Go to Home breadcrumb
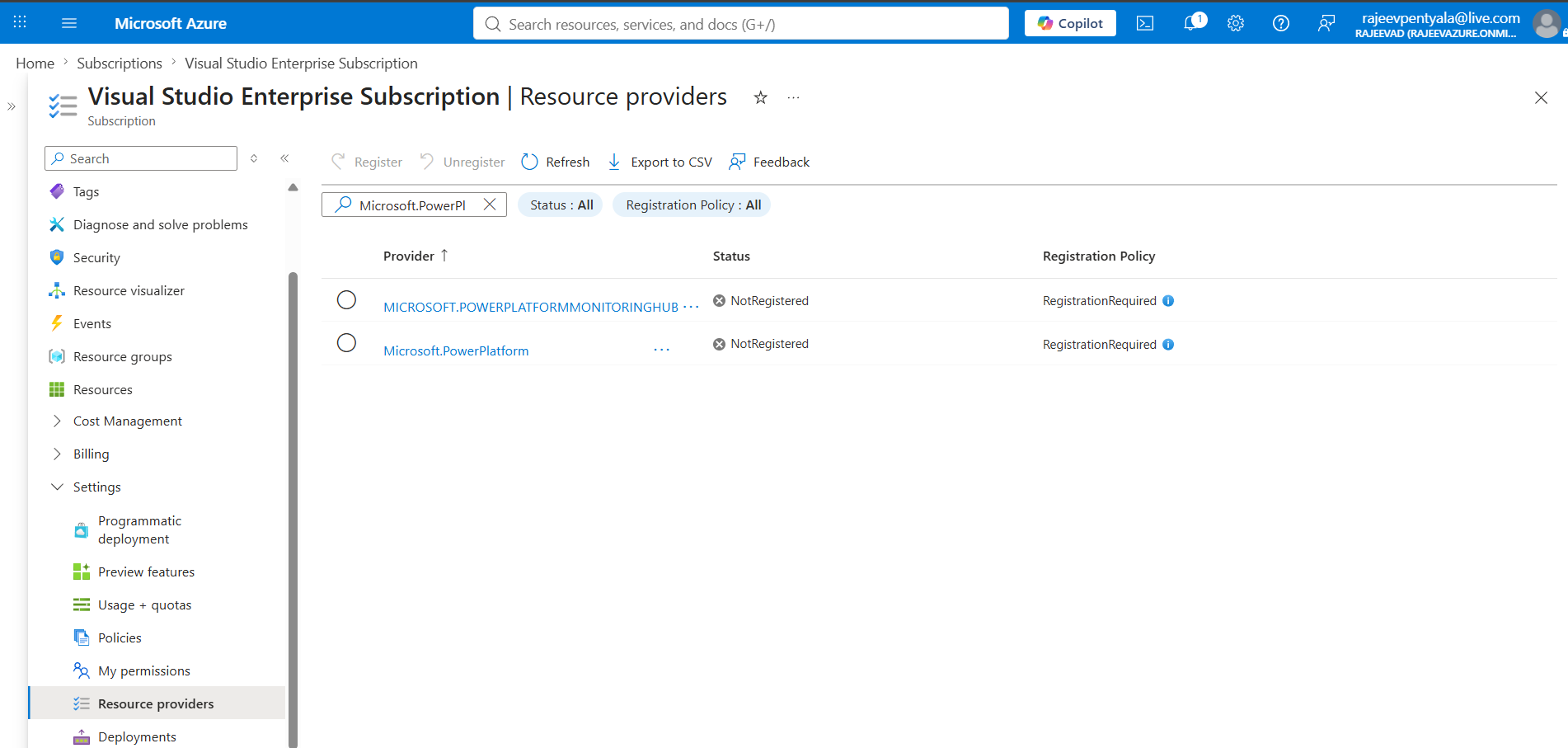This screenshot has width=1568, height=748. (35, 64)
